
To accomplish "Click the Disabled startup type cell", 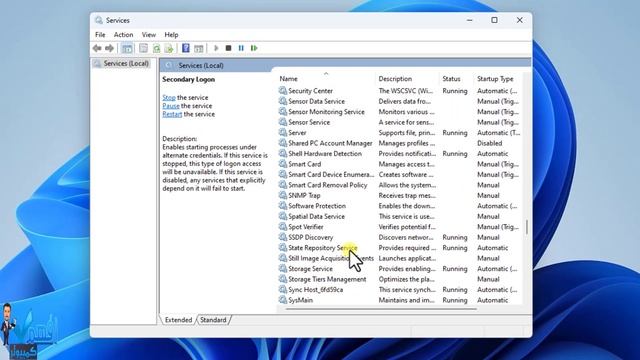I will [489, 143].
